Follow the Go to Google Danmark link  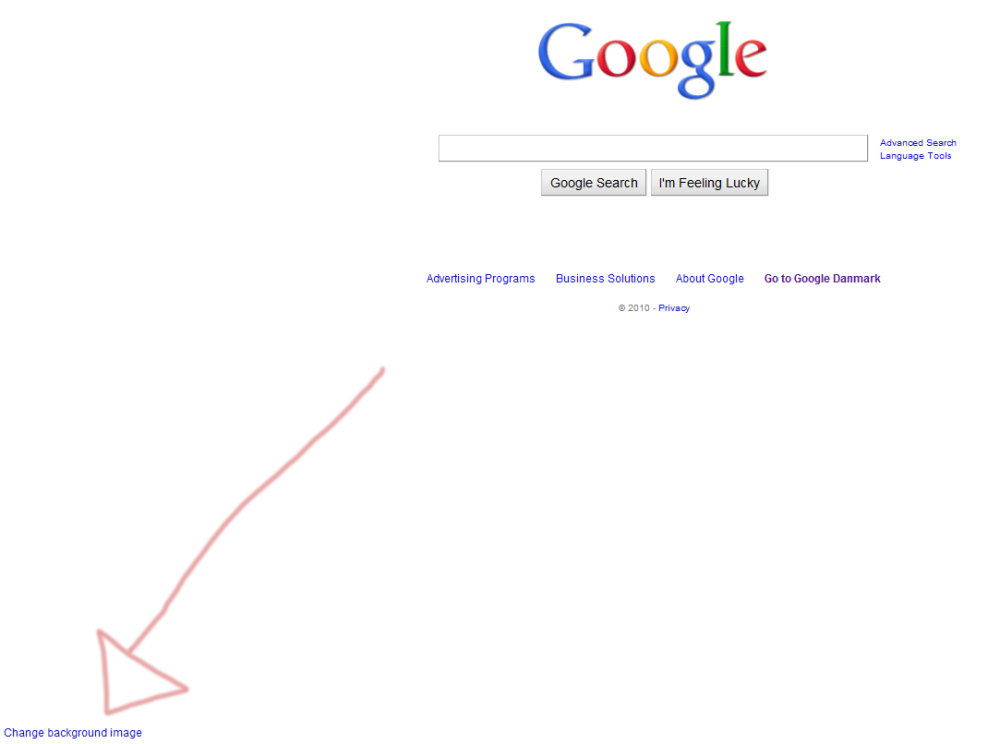pyautogui.click(x=822, y=279)
